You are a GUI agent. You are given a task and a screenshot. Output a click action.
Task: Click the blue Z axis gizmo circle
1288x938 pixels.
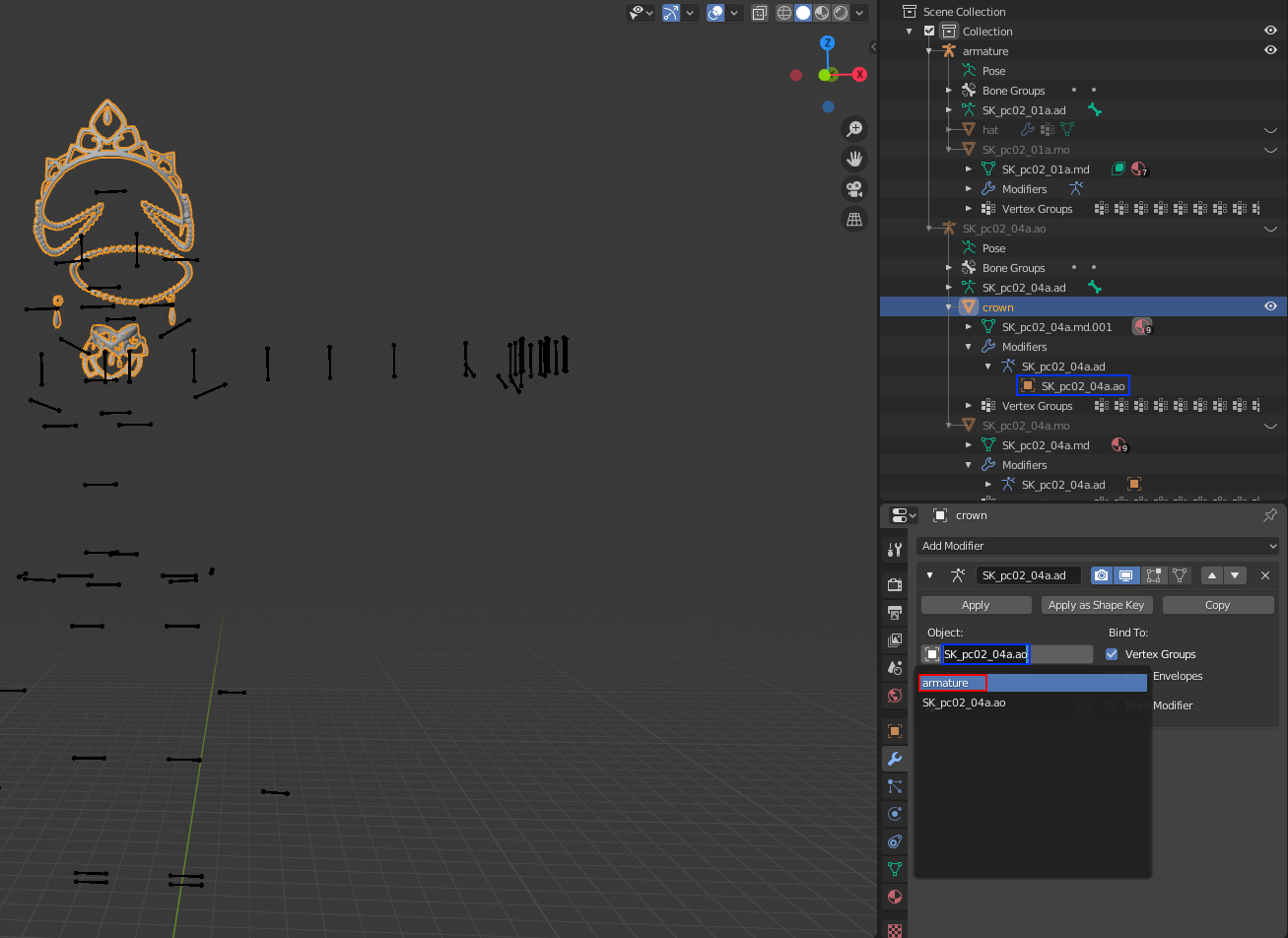828,43
